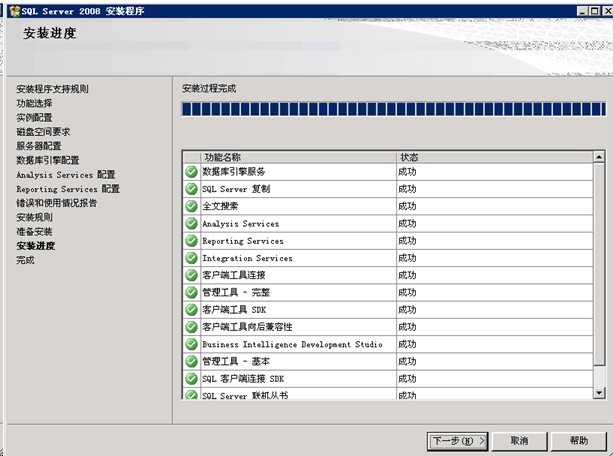Open help with the 帮助 button
The height and width of the screenshot is (456, 613).
coord(579,441)
